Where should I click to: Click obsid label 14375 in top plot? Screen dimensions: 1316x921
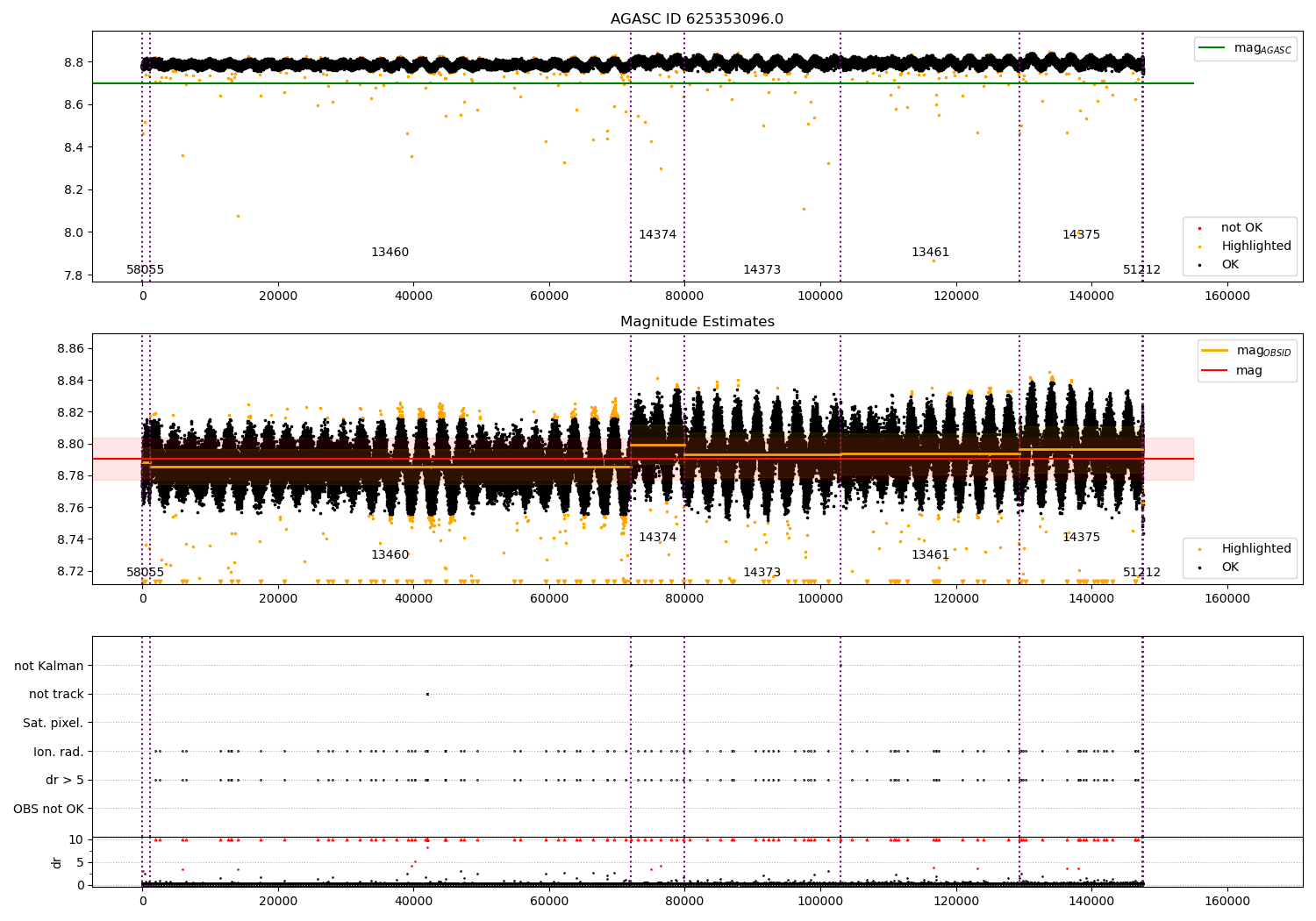(1081, 235)
